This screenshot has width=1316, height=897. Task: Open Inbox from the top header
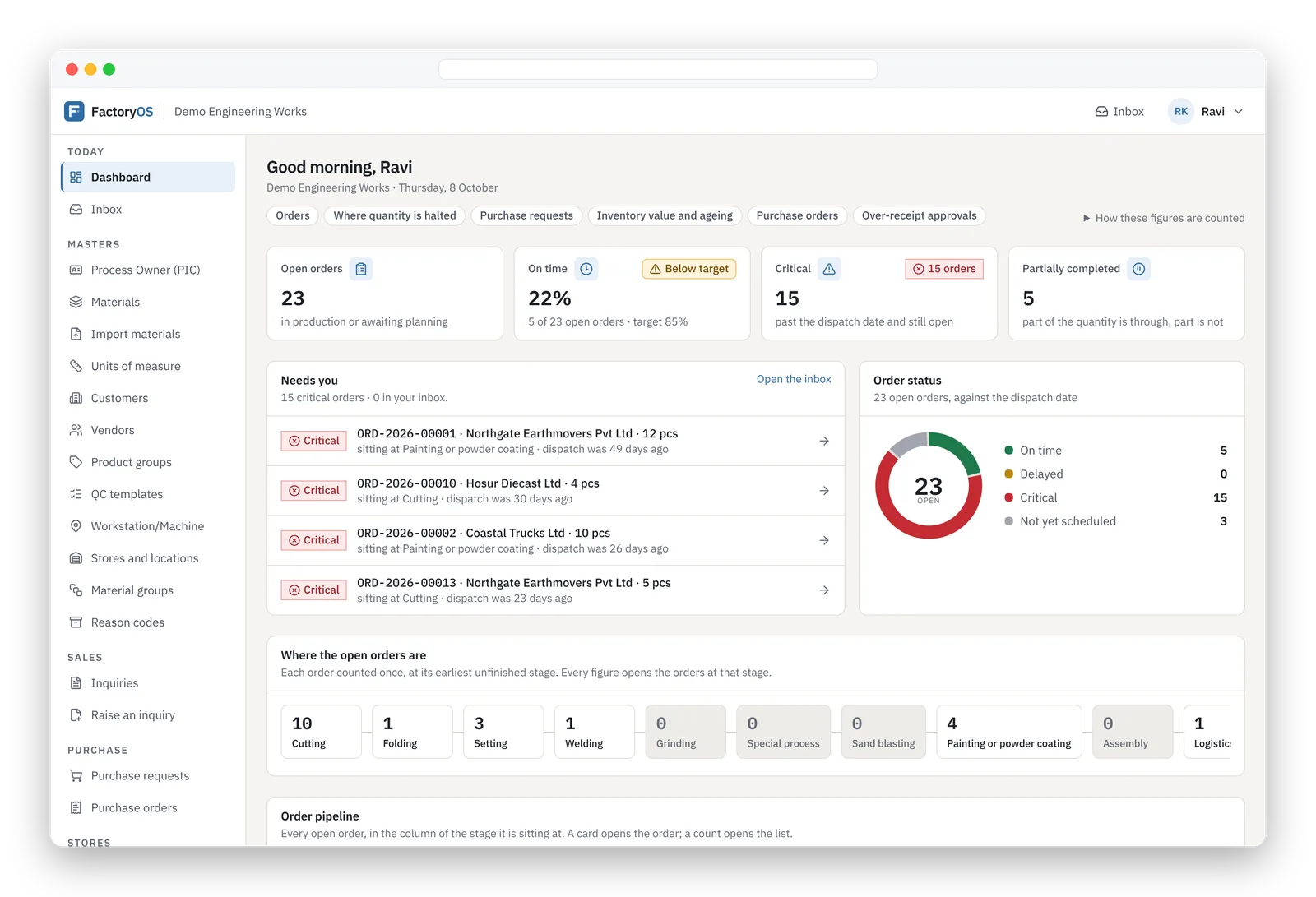(1119, 111)
